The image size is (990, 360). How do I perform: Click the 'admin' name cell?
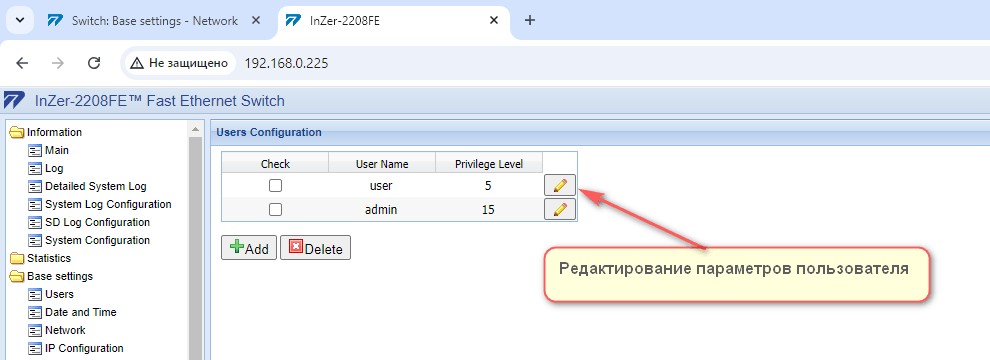pos(381,210)
